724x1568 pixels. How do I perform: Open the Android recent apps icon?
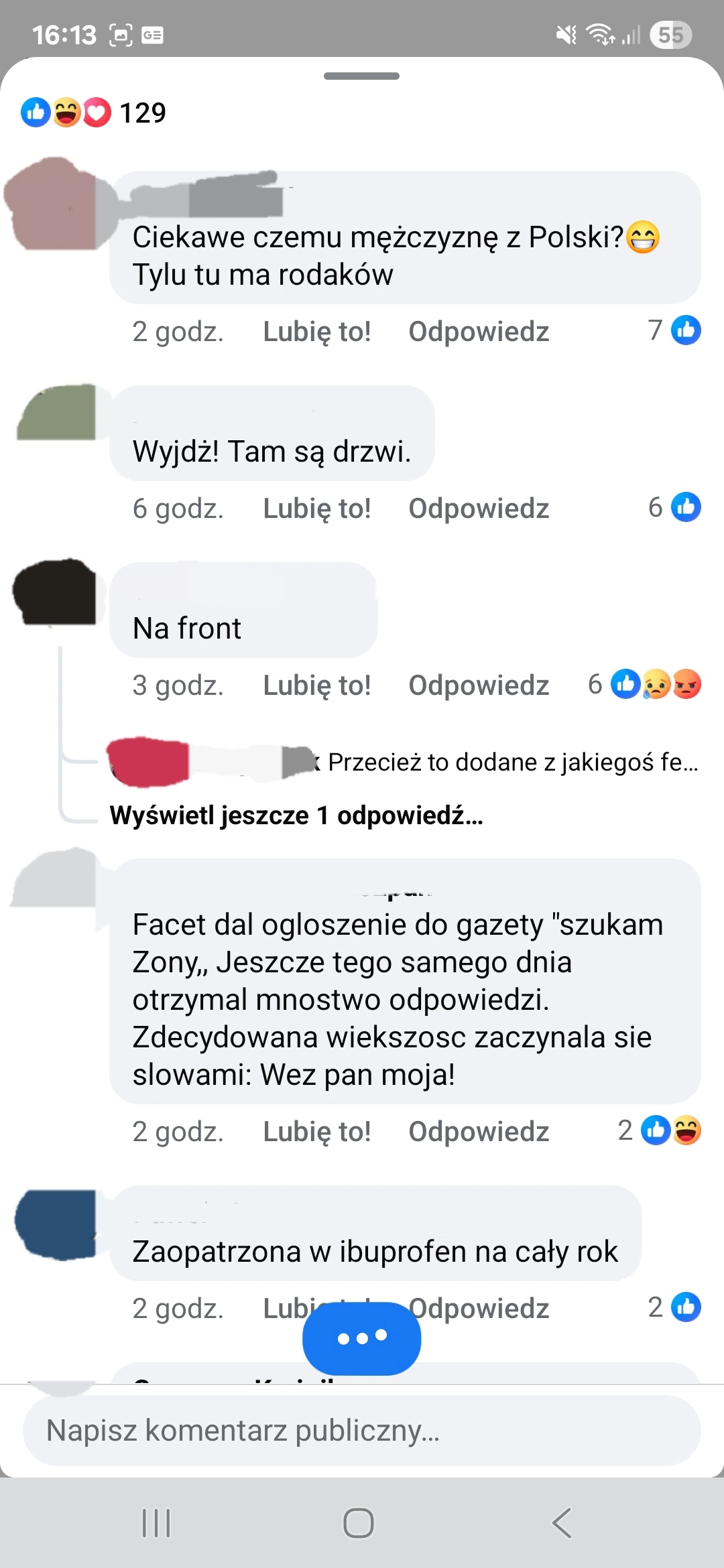coord(156,1523)
